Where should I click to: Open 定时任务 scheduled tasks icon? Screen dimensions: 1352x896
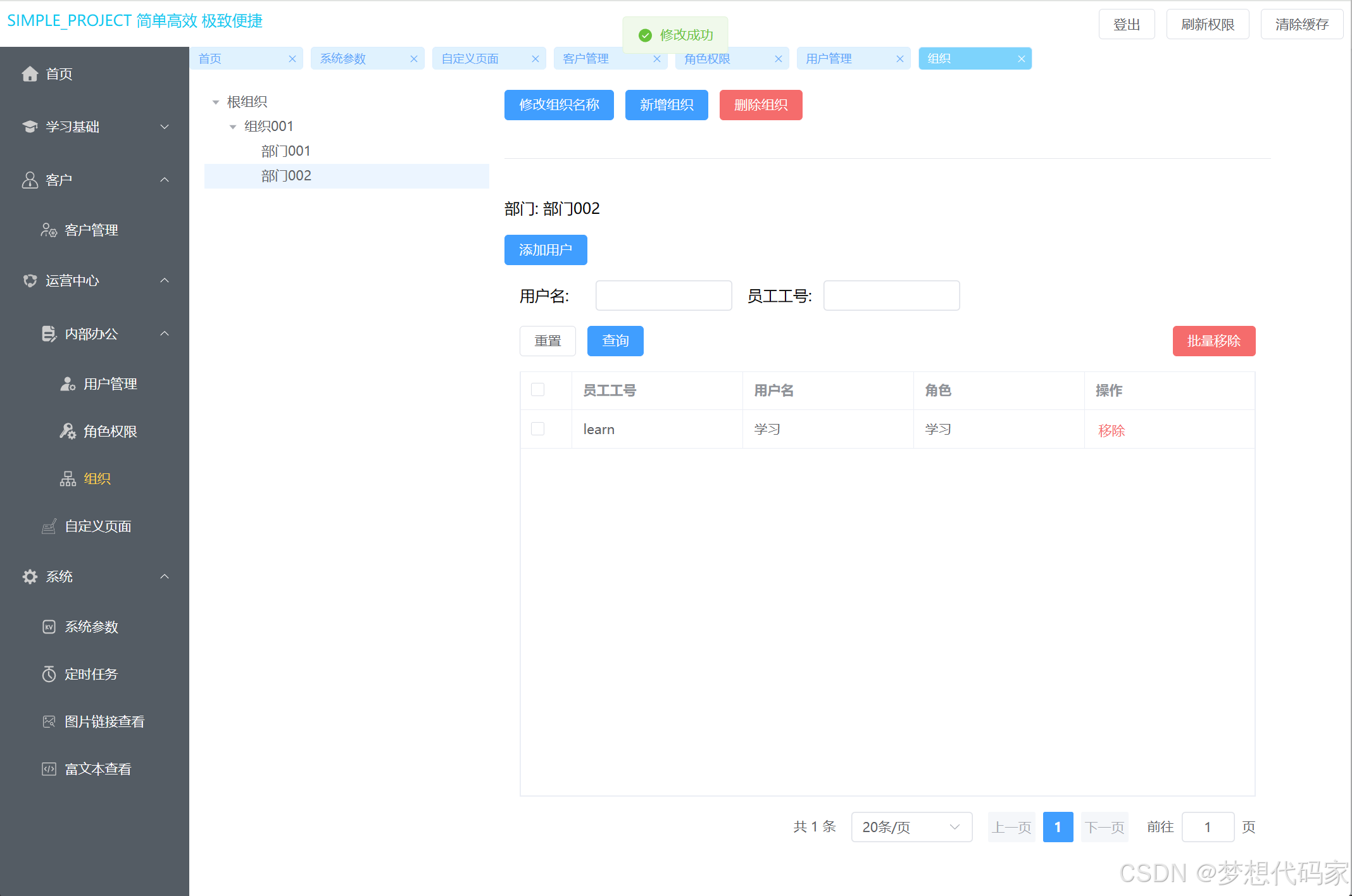pyautogui.click(x=49, y=674)
